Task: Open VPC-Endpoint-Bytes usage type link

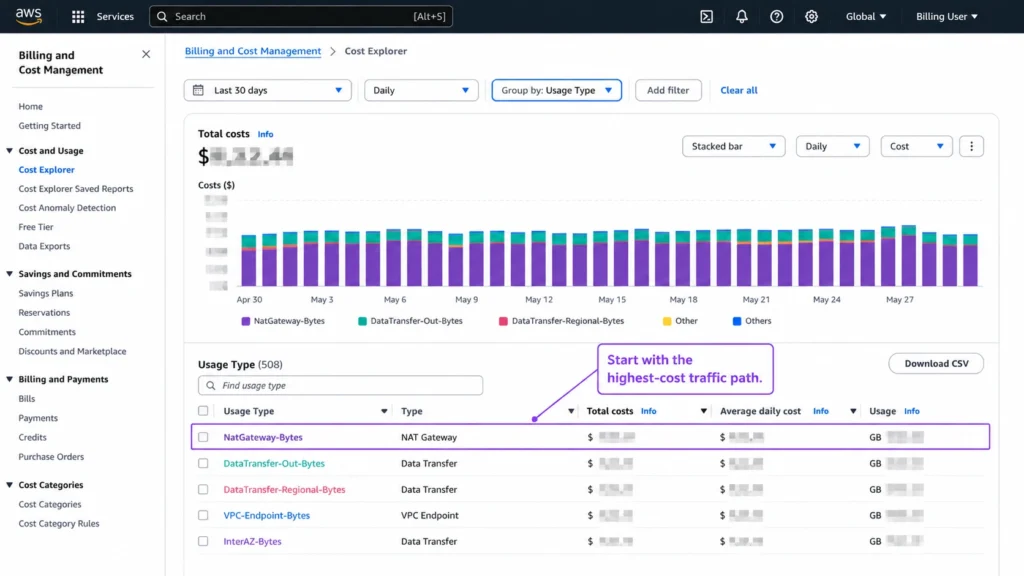Action: coord(266,515)
